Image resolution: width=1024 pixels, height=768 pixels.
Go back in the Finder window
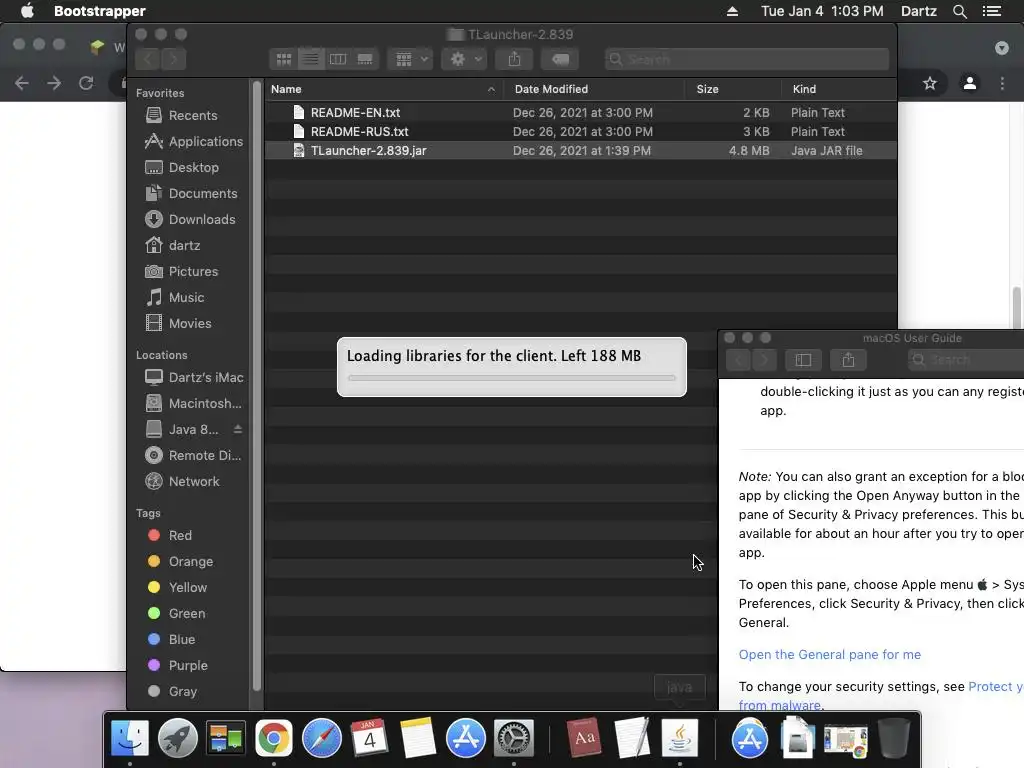(x=148, y=59)
